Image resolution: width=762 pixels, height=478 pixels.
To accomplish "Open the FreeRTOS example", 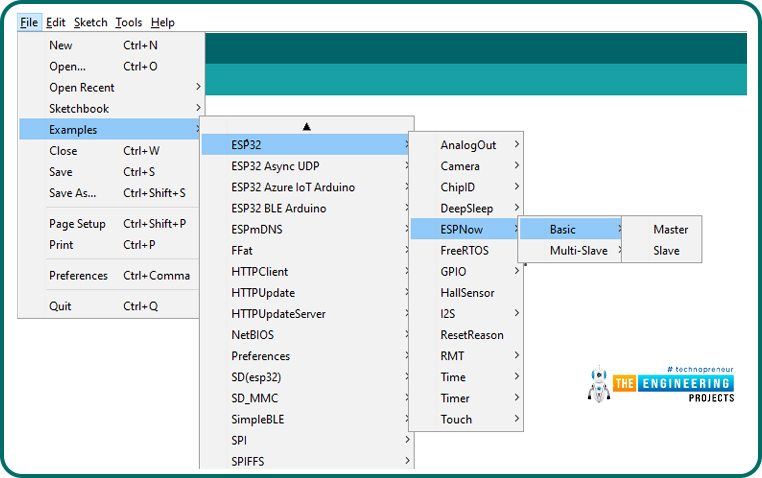I will [466, 251].
